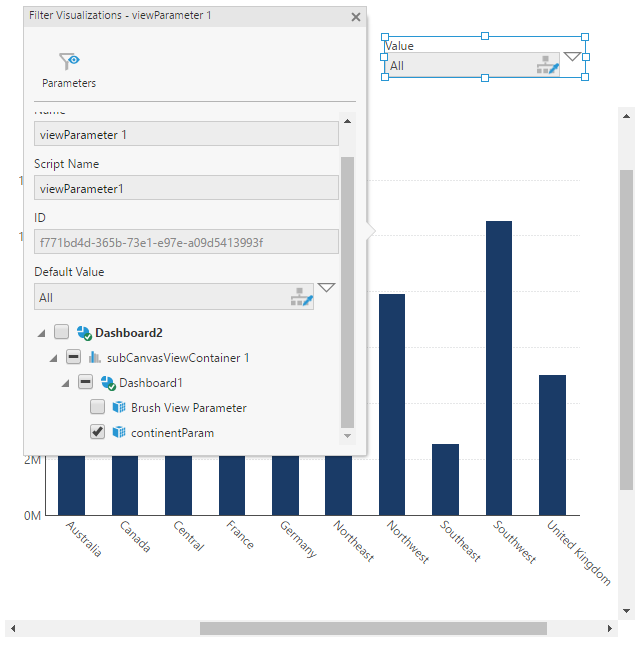Collapse the Dashboard1 tree node
This screenshot has height=655, width=643.
coord(65,383)
